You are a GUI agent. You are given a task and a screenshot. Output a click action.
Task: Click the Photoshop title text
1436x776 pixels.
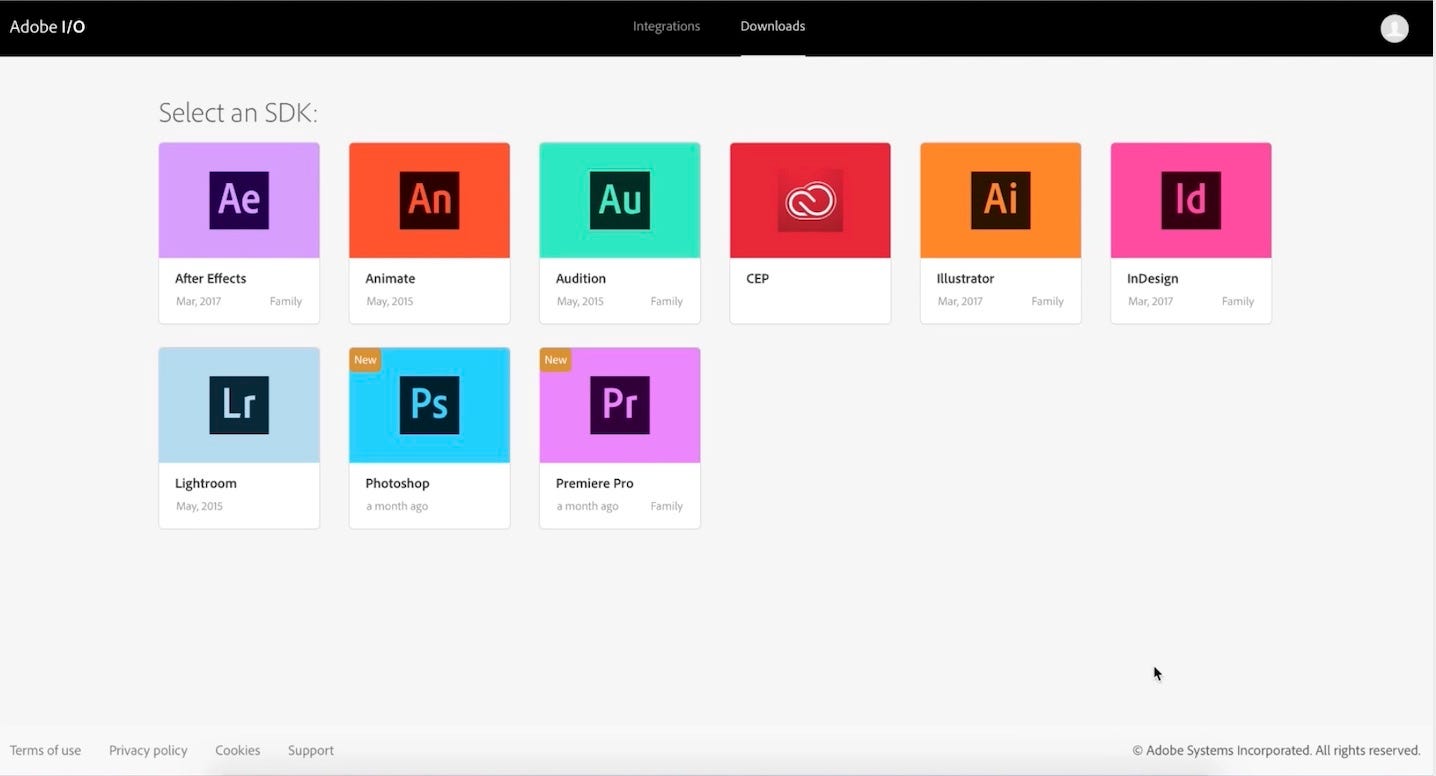397,483
